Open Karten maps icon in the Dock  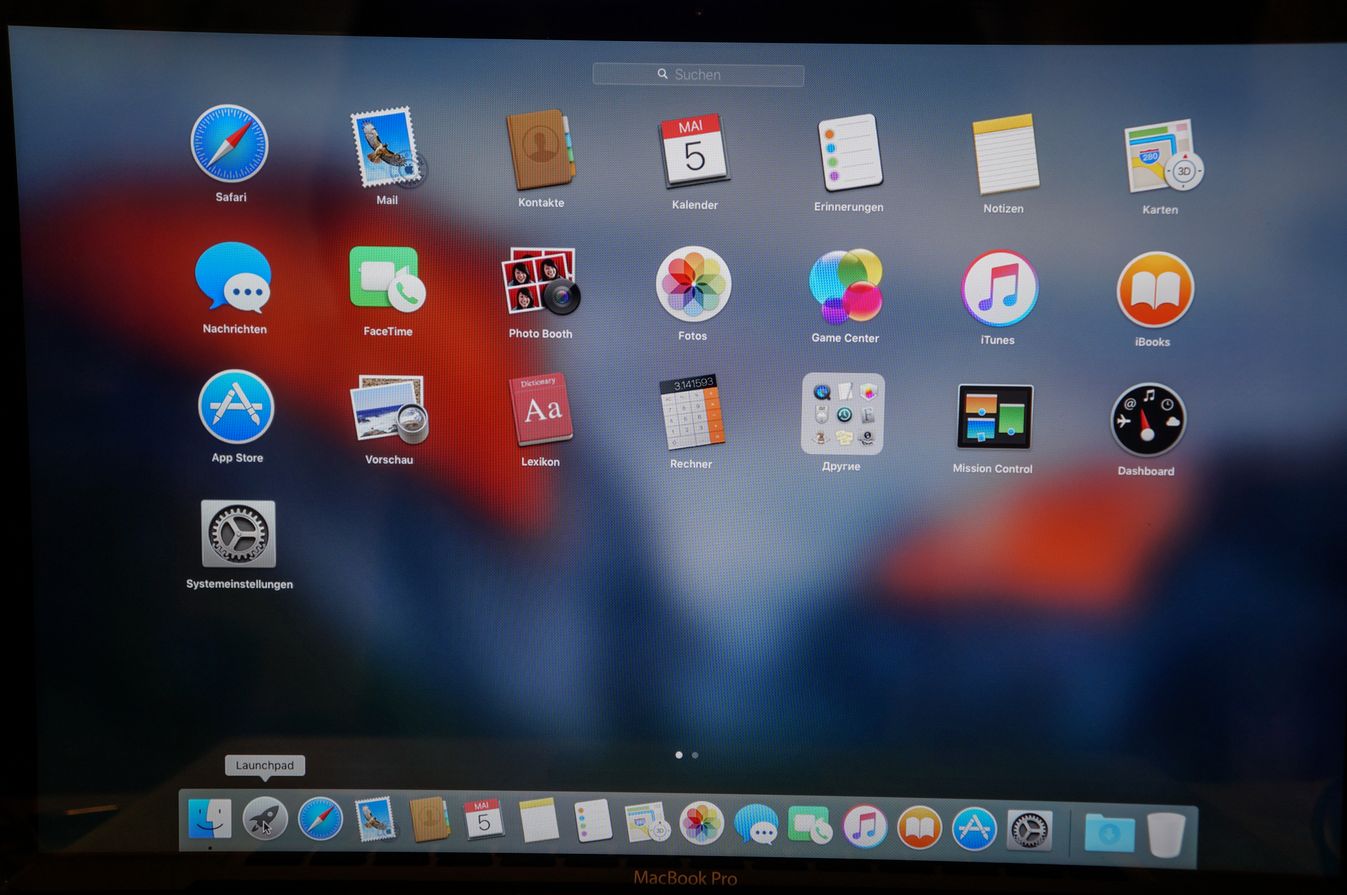click(x=648, y=822)
